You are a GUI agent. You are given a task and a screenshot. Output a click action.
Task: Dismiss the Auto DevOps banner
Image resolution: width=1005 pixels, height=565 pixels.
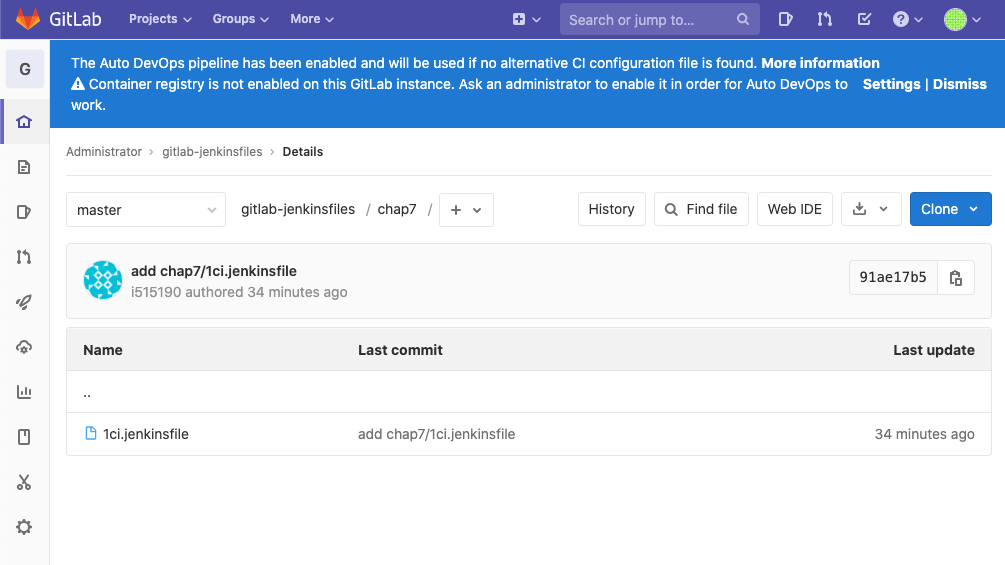coord(959,84)
